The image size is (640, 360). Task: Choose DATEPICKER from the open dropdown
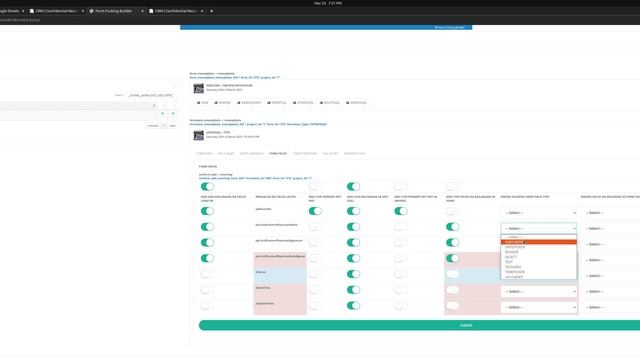[x=539, y=247]
